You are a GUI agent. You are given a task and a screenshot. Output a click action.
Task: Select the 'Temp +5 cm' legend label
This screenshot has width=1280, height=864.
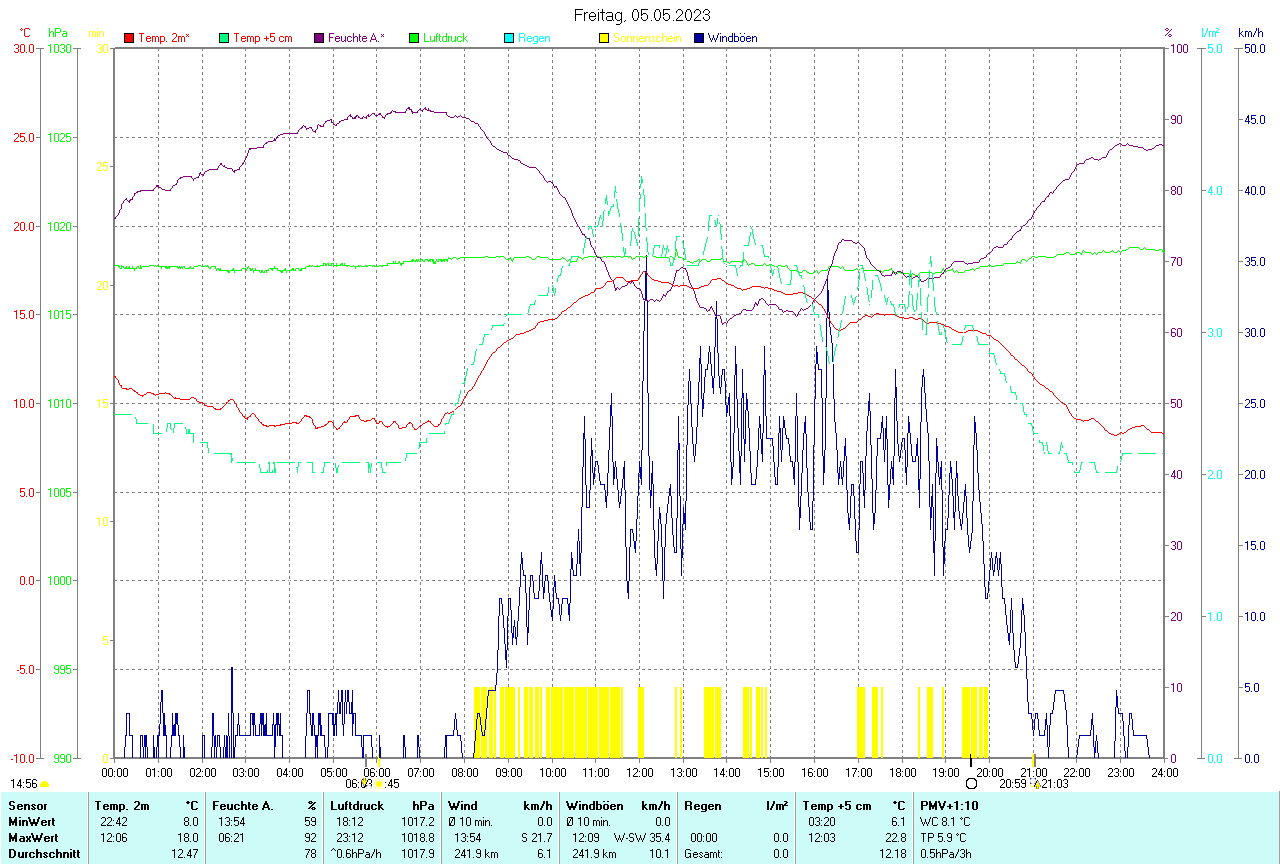coord(263,38)
